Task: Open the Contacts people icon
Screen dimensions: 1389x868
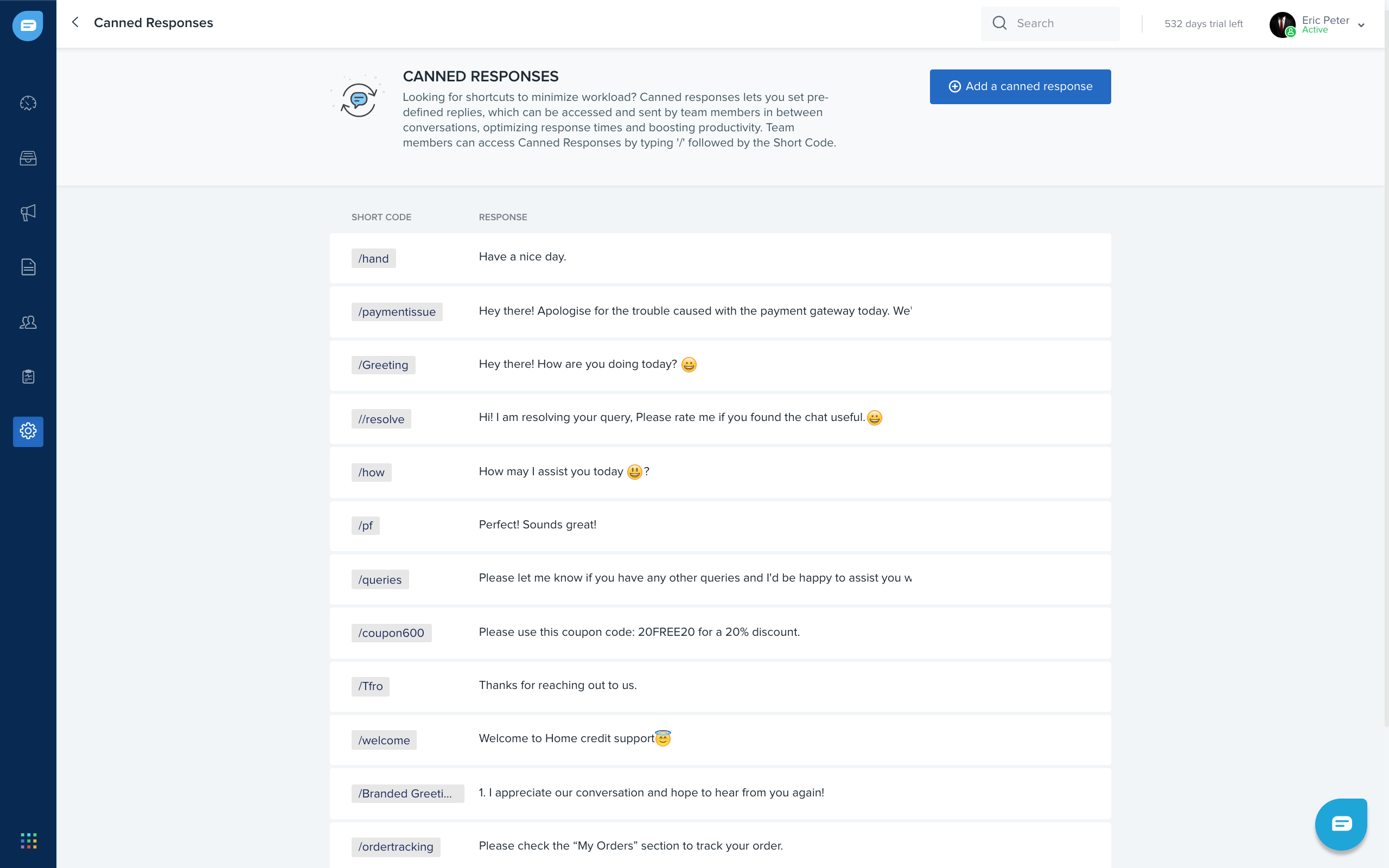Action: [28, 322]
